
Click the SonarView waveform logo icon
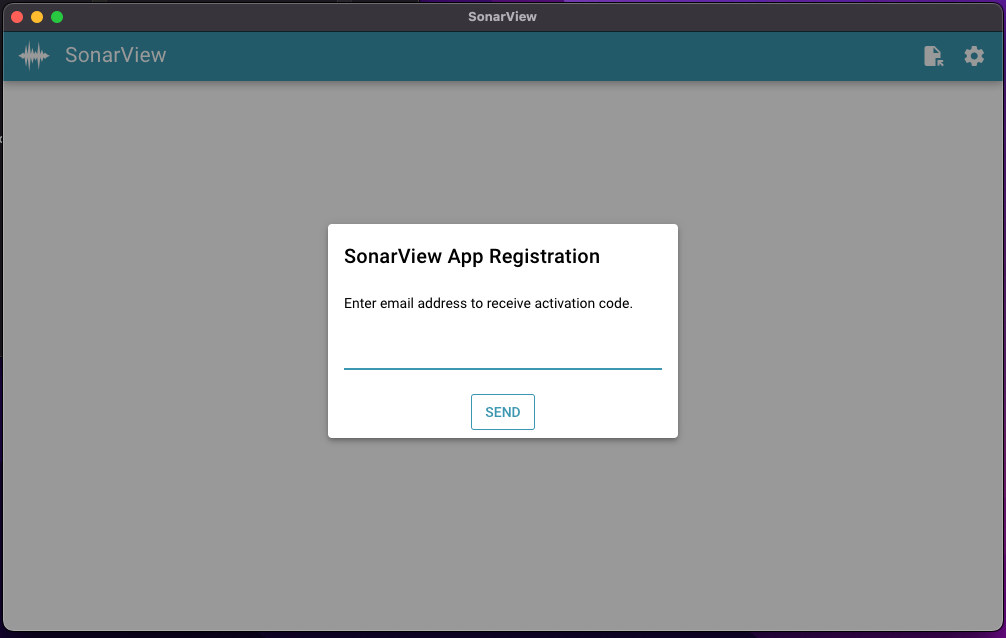pos(34,56)
